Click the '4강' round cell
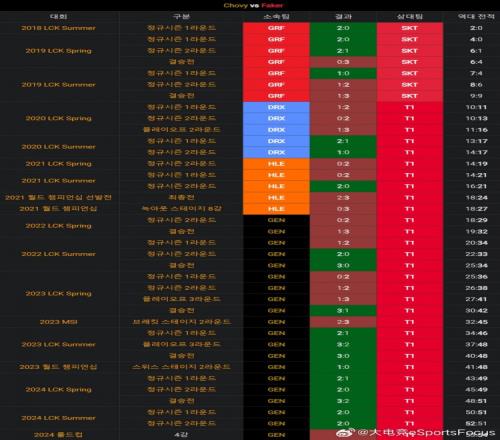Image resolution: width=500 pixels, height=440 pixels. [181, 435]
